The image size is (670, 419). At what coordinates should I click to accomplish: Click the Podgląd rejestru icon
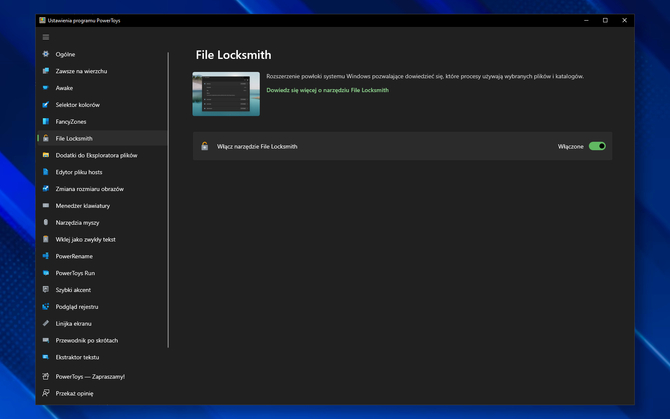point(46,306)
